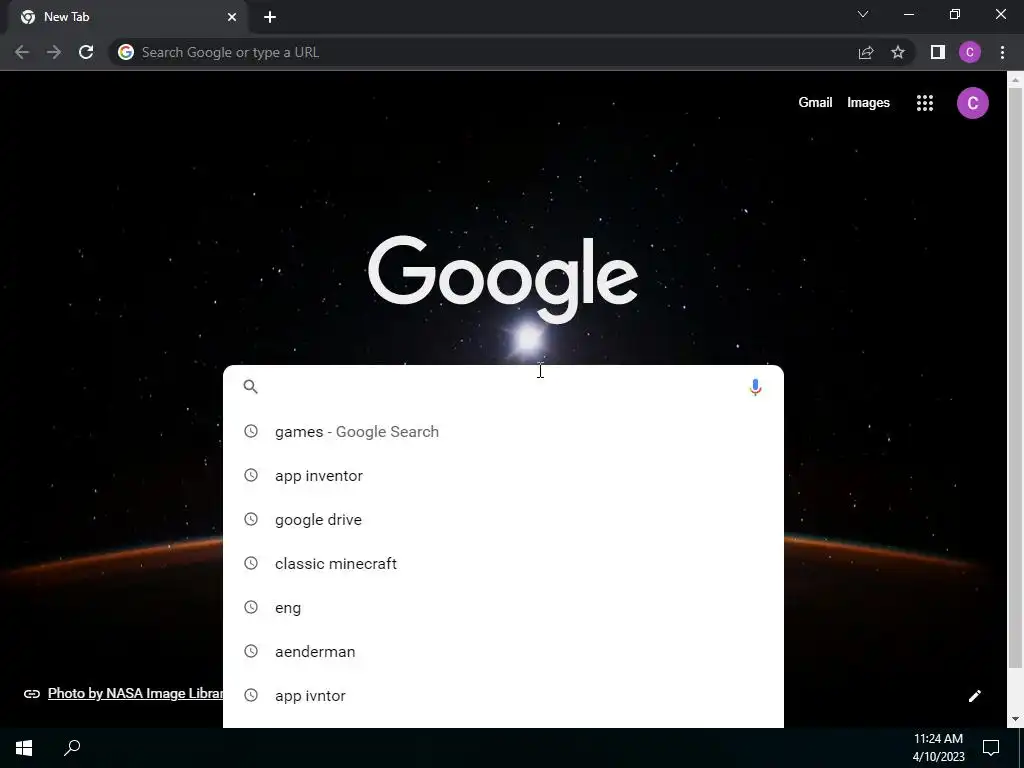Open the taskbar clock showing 11:24 AM
This screenshot has height=768, width=1024.
(x=938, y=748)
